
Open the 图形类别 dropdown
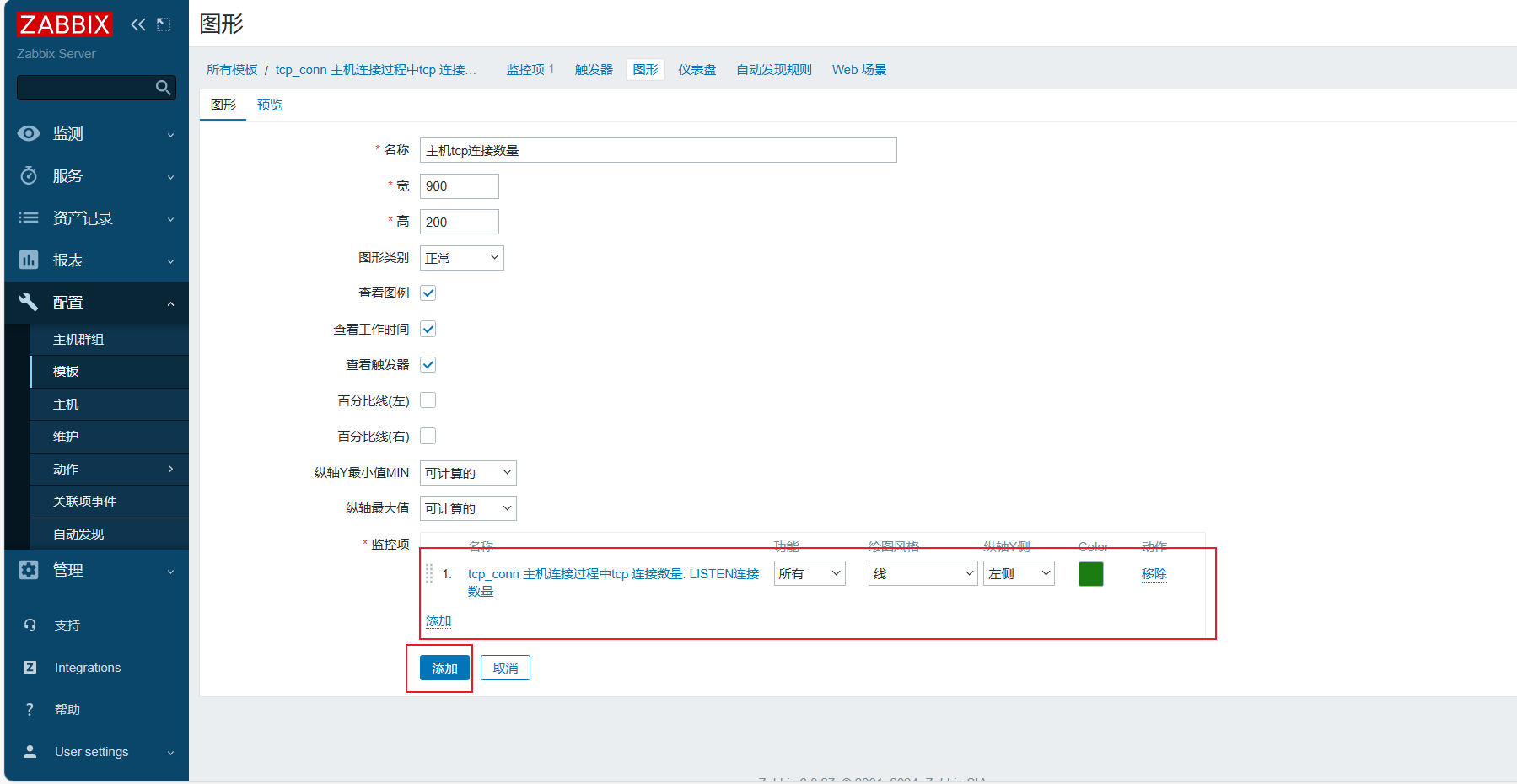(462, 258)
